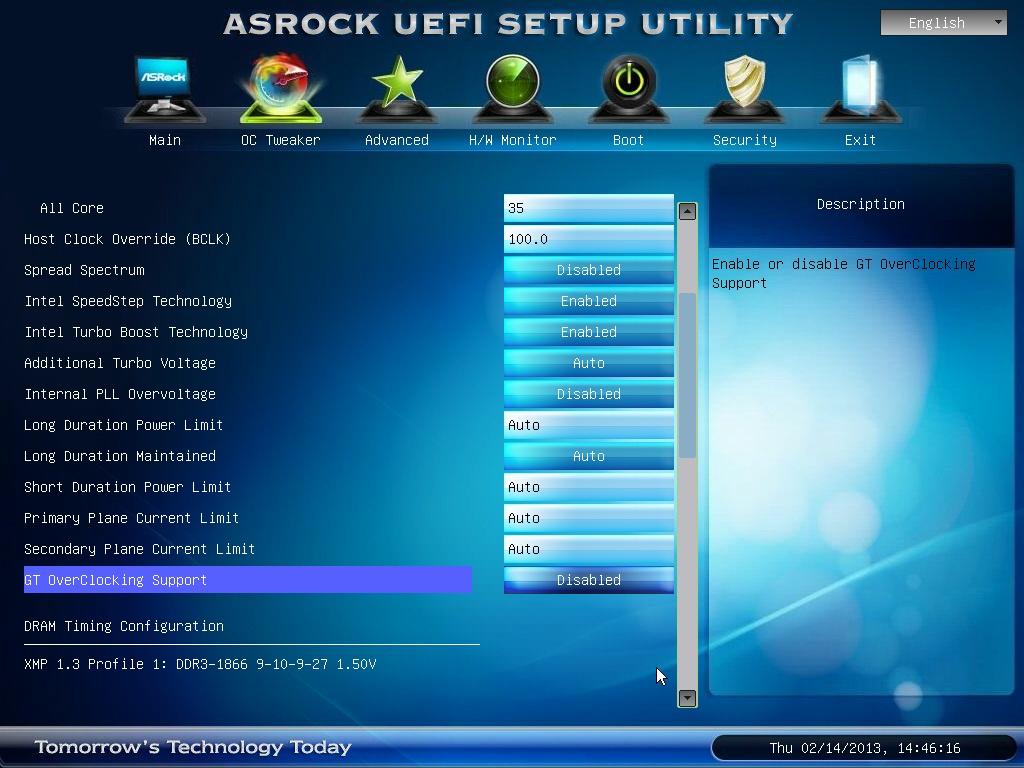1024x768 pixels.
Task: Open the Main section monitor icon
Action: click(165, 88)
